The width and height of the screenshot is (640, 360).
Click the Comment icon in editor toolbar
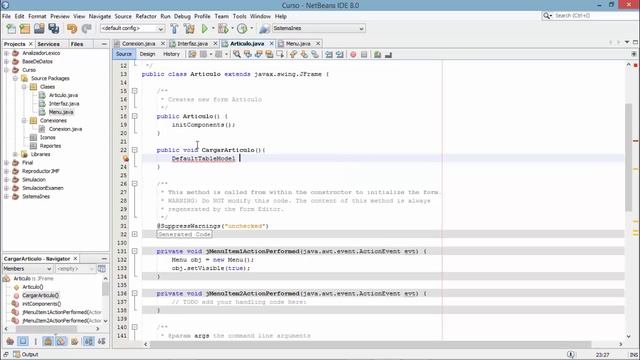[x=378, y=54]
